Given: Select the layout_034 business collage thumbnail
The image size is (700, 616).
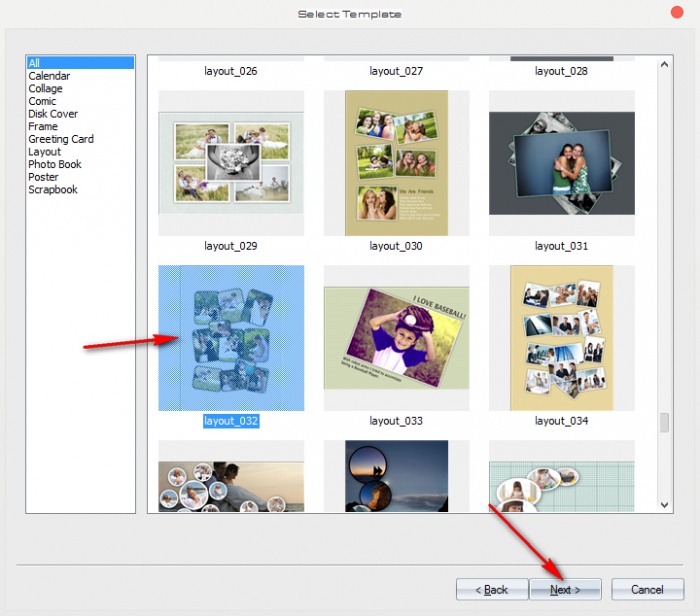Looking at the screenshot, I should (x=562, y=338).
